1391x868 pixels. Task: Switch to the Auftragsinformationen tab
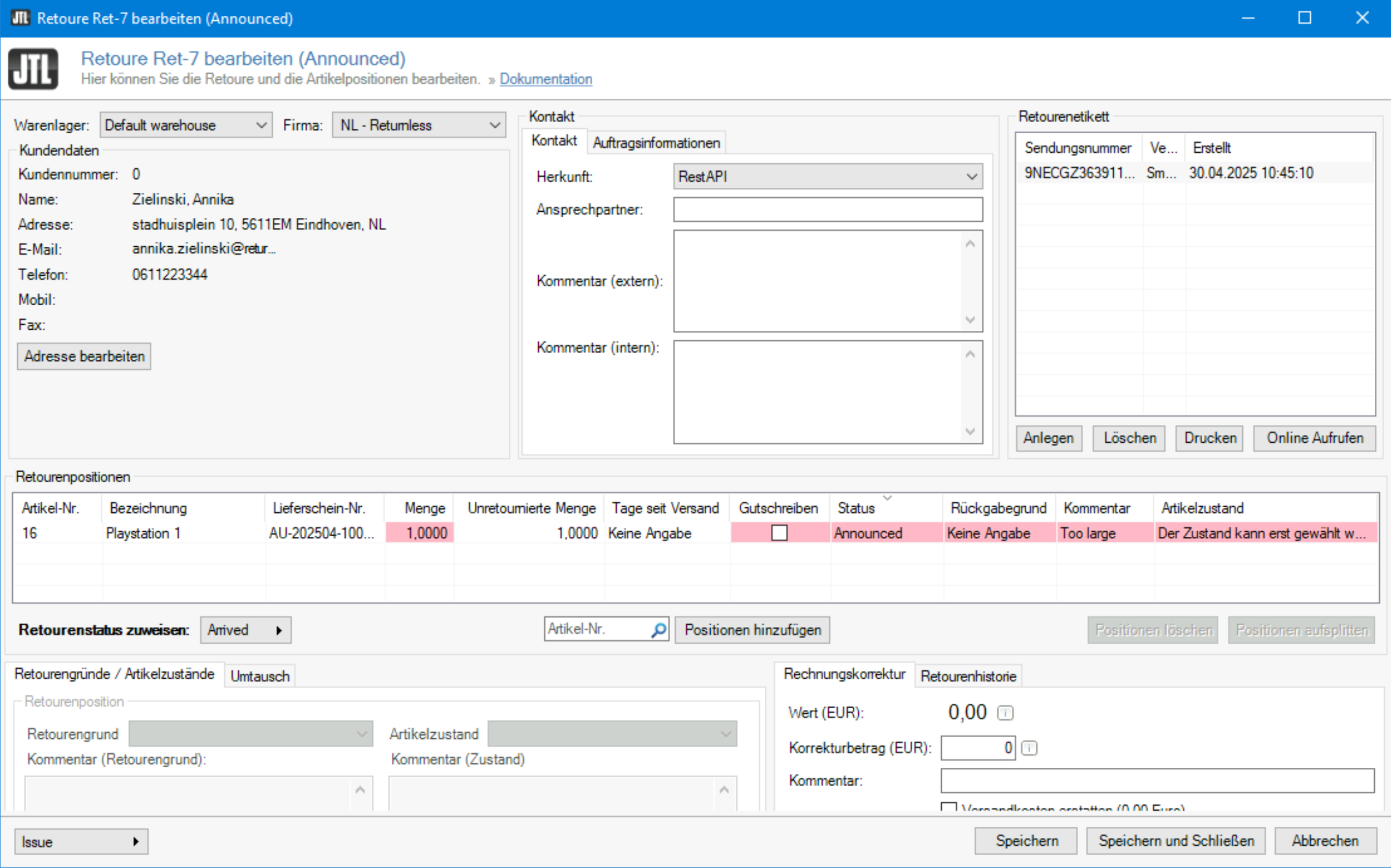point(656,143)
